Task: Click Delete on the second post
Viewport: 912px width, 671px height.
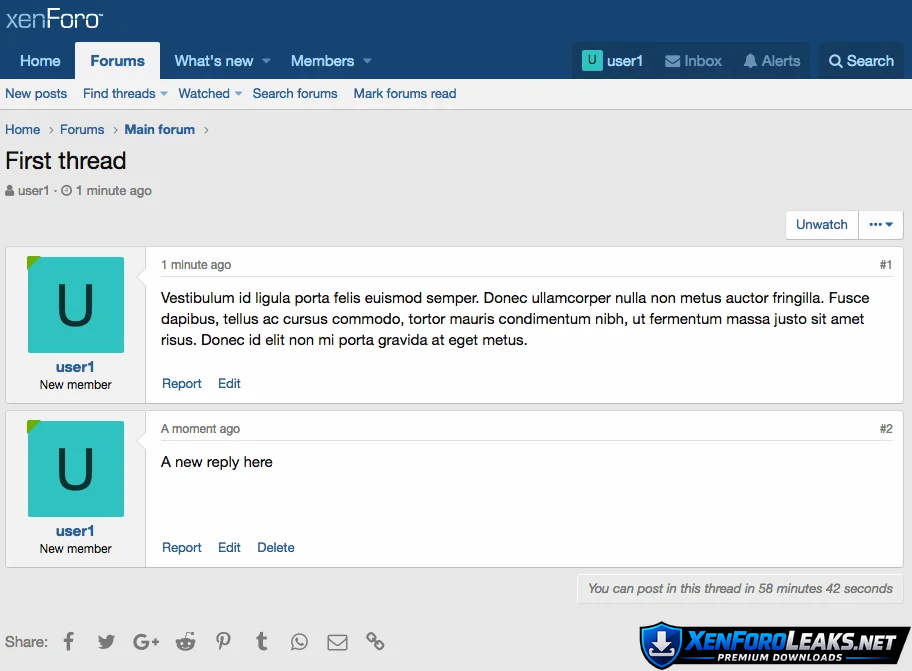Action: (x=276, y=548)
